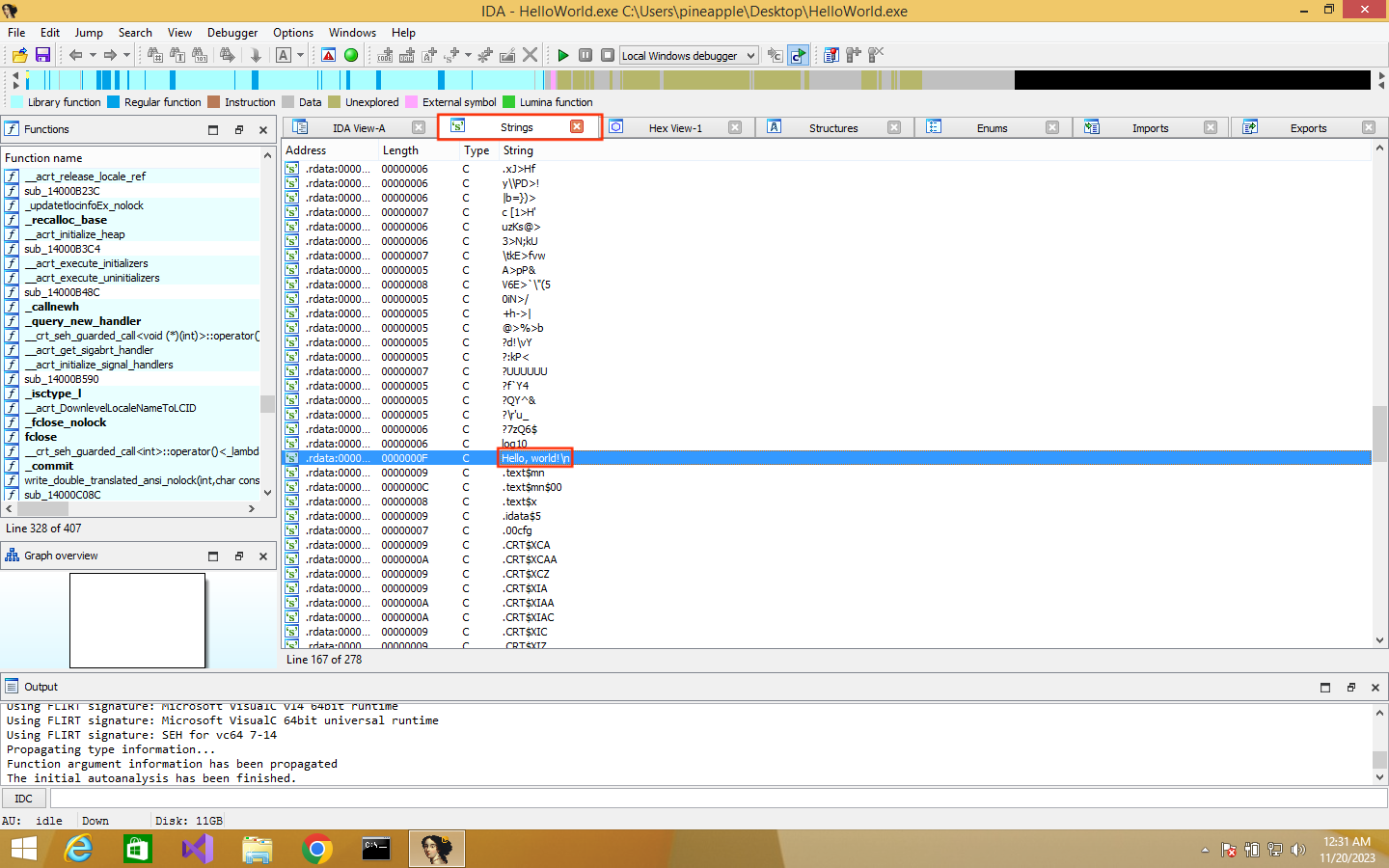Click the gray arrow C toolbar icon
1389x868 pixels.
775,55
